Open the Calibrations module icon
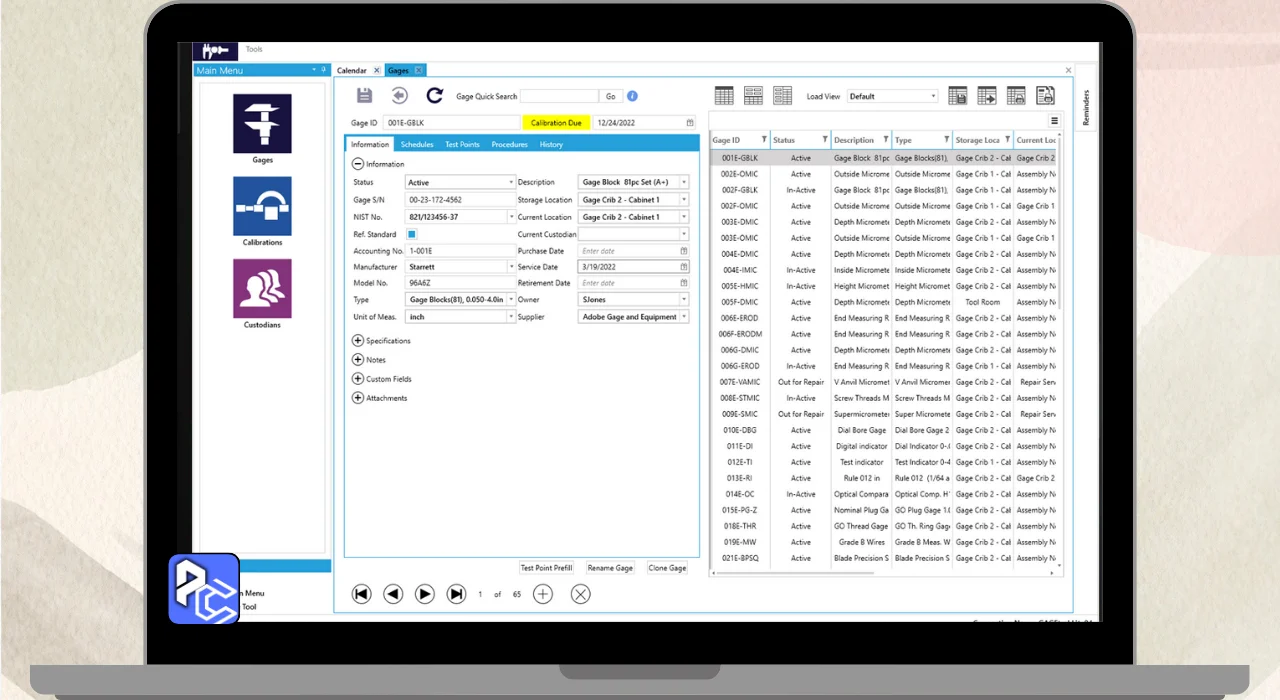The image size is (1280, 700). click(x=262, y=206)
